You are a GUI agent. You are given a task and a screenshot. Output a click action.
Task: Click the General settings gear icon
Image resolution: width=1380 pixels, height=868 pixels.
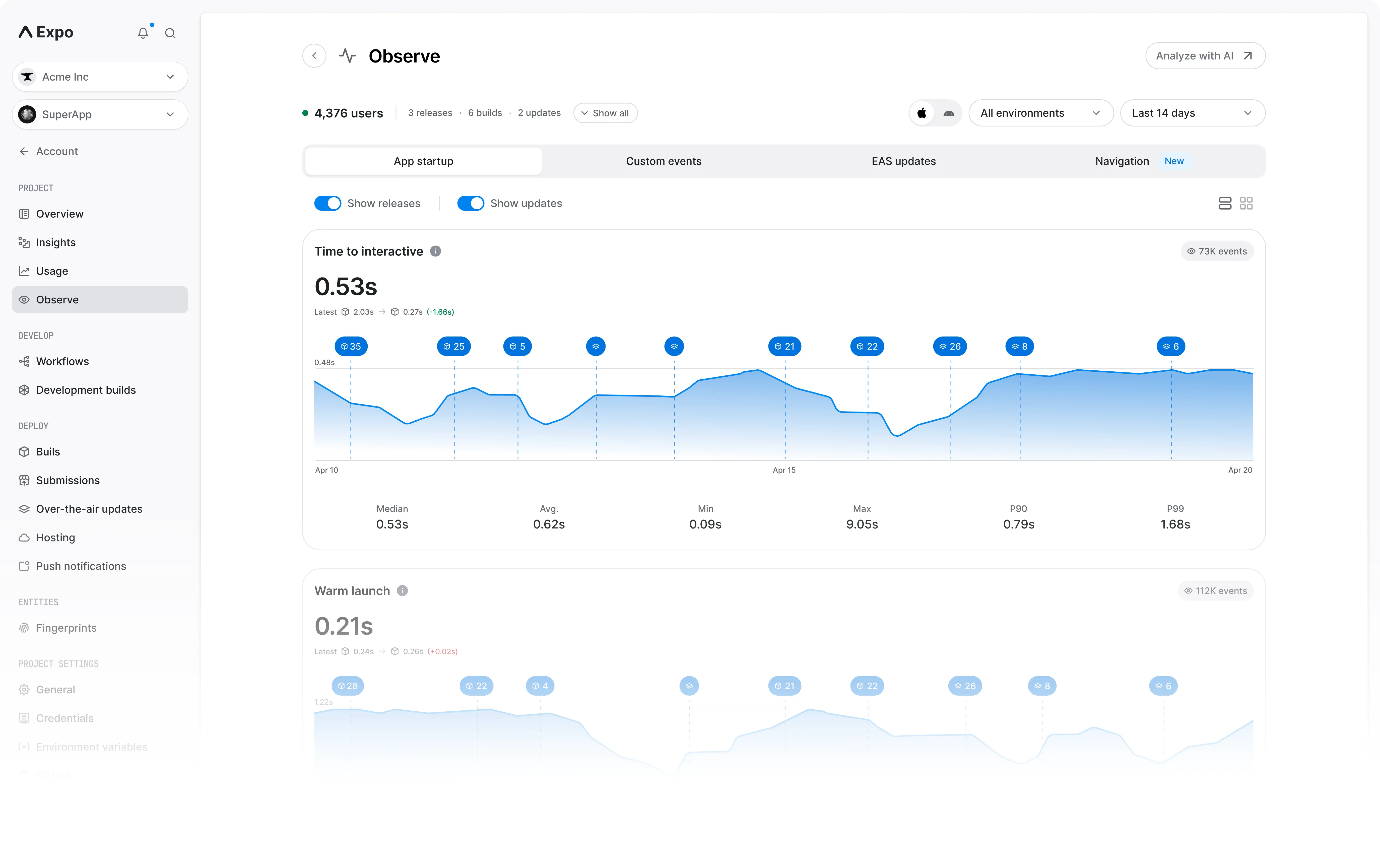(x=24, y=690)
